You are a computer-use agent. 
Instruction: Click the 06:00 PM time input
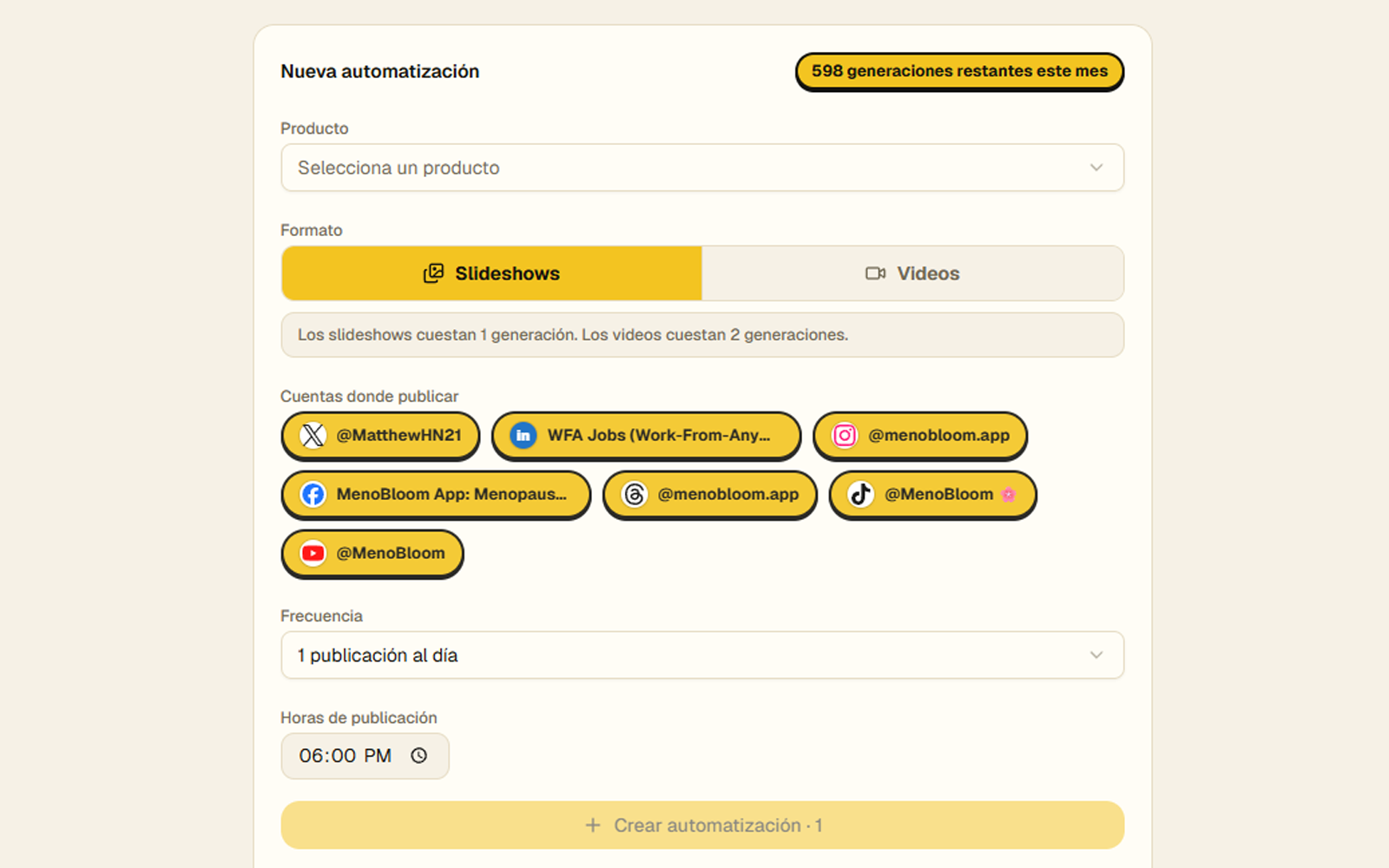click(x=365, y=756)
